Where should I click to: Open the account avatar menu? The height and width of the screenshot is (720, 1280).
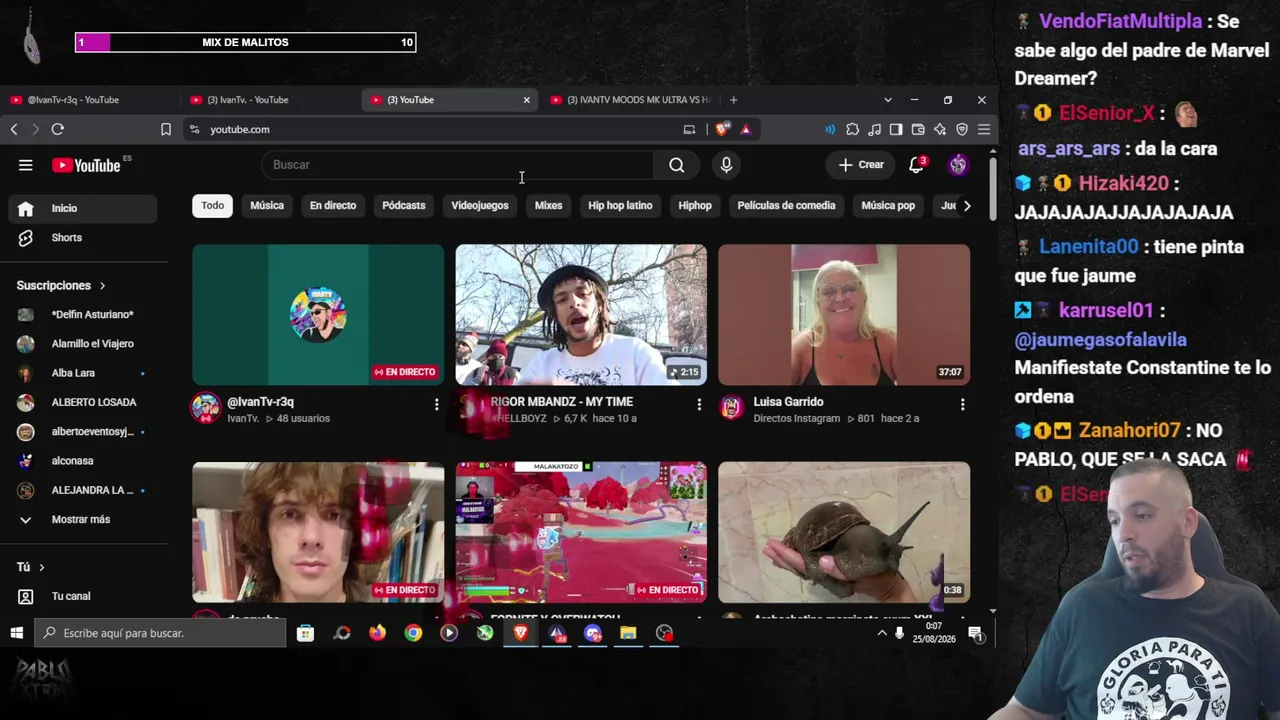pyautogui.click(x=958, y=165)
